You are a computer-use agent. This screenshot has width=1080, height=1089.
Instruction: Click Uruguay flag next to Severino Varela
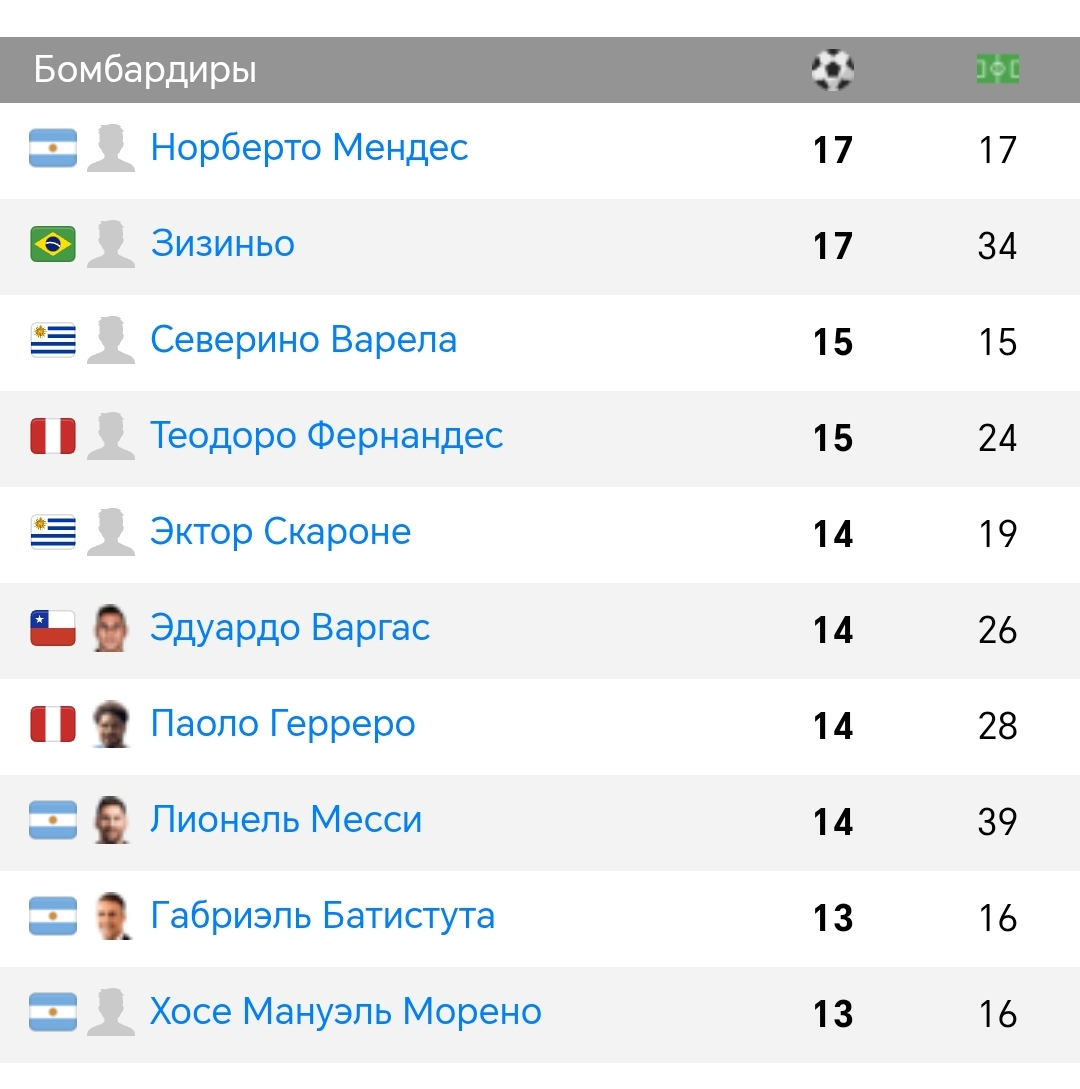pos(53,340)
